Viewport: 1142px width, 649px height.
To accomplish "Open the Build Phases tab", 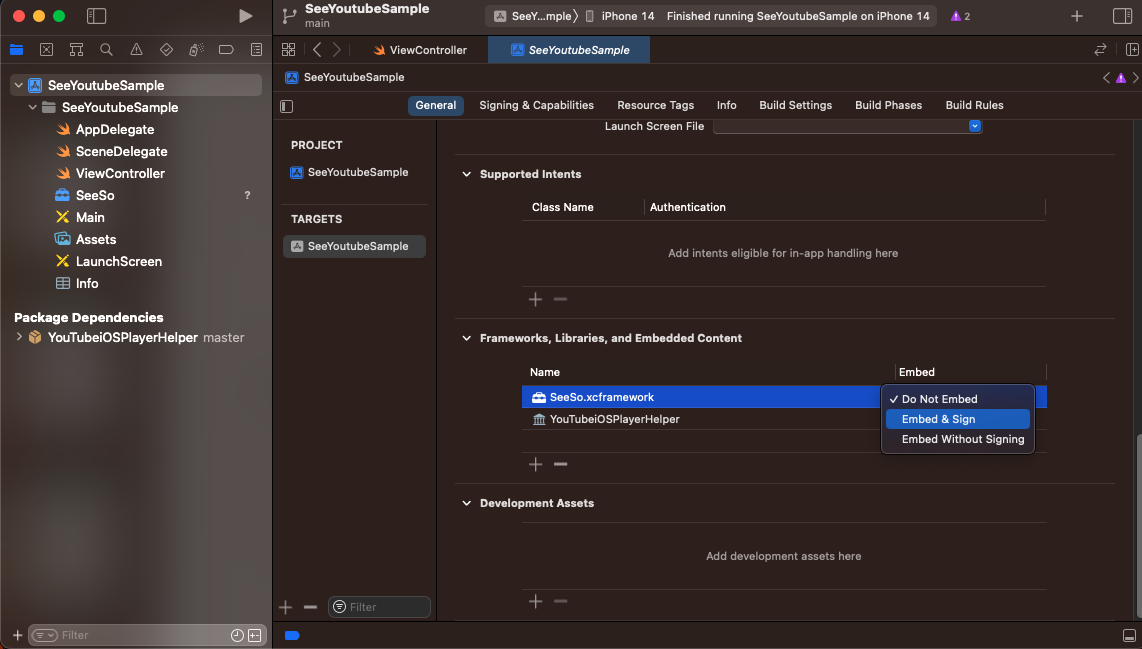I will pos(888,105).
